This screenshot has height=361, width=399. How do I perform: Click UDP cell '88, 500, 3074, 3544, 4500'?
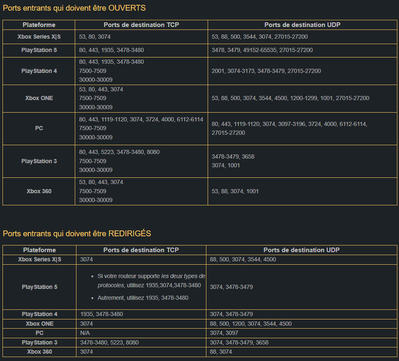pos(243,259)
